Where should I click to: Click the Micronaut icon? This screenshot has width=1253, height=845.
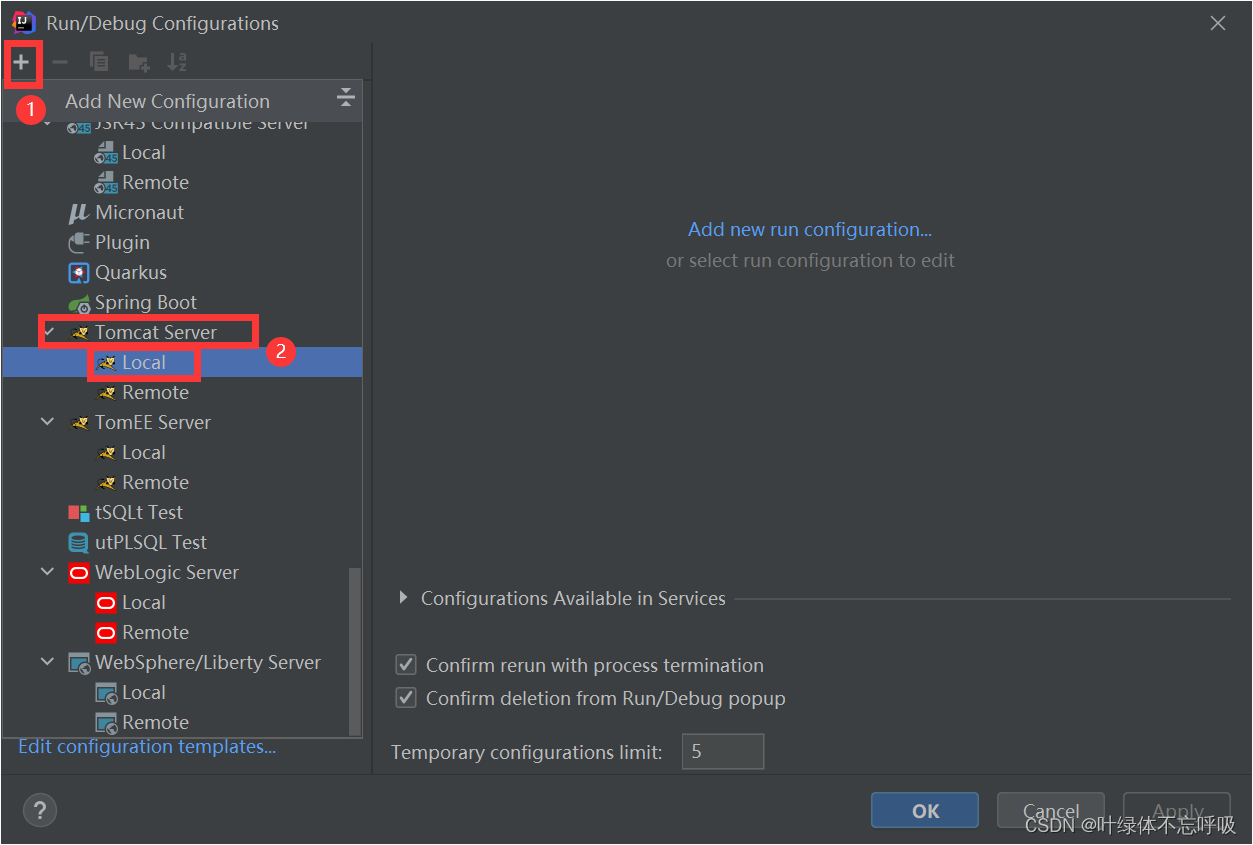[79, 212]
